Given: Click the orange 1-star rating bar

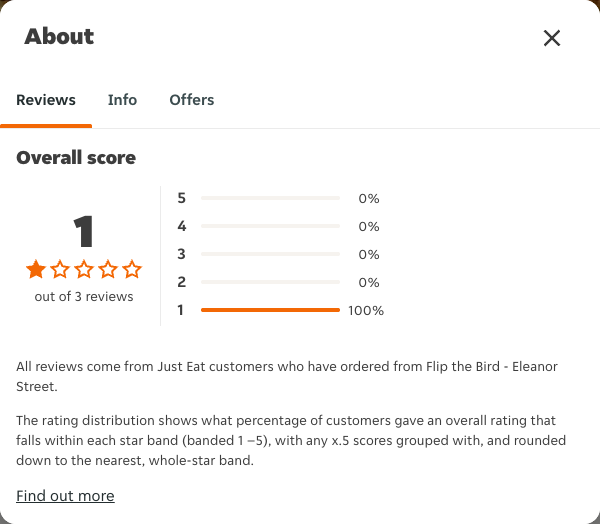Looking at the screenshot, I should [x=271, y=310].
